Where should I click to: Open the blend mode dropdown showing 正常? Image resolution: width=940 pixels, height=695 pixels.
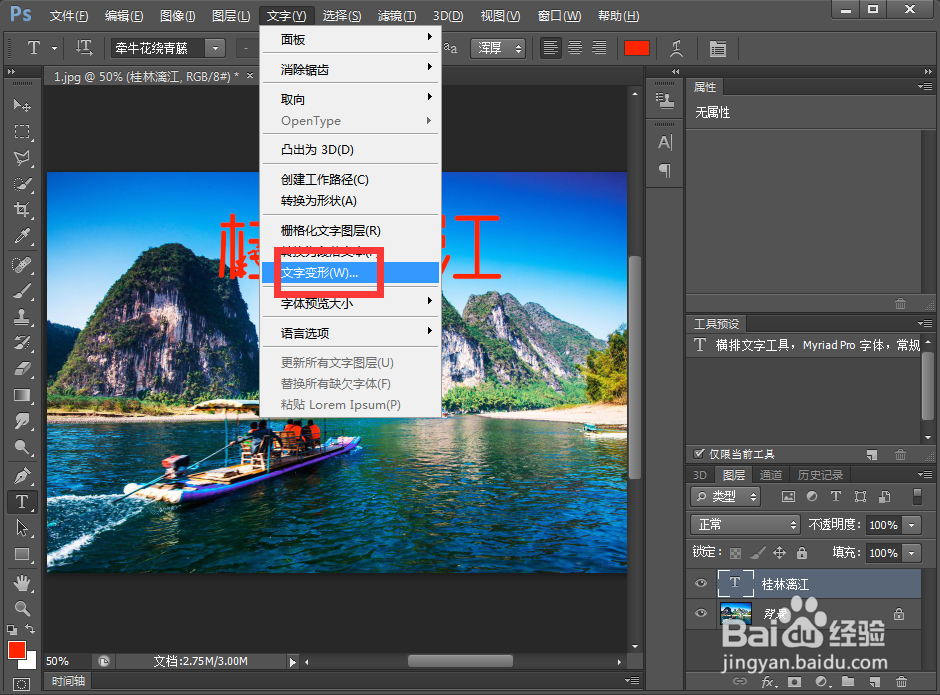pyautogui.click(x=745, y=524)
